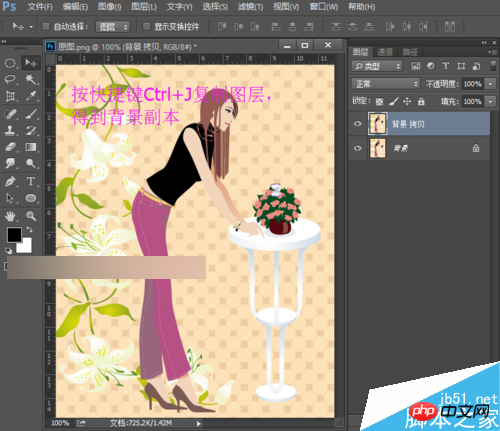Select the Eyedropper tool
The height and width of the screenshot is (431, 500).
click(x=31, y=97)
